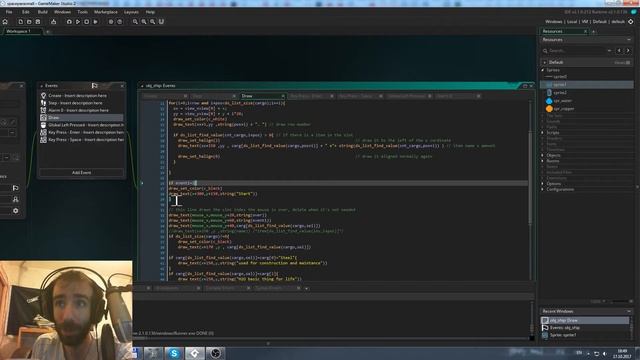
Task: Collapse the Events window with the header triangle
Action: [42, 86]
